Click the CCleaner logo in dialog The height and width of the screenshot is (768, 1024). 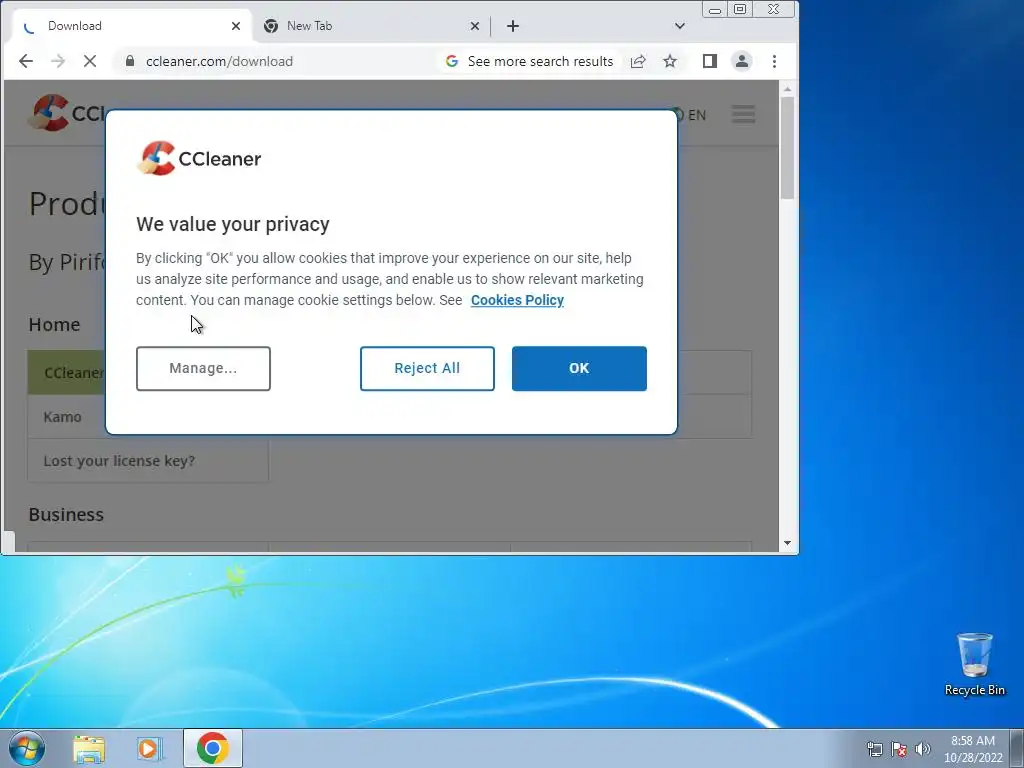click(199, 159)
